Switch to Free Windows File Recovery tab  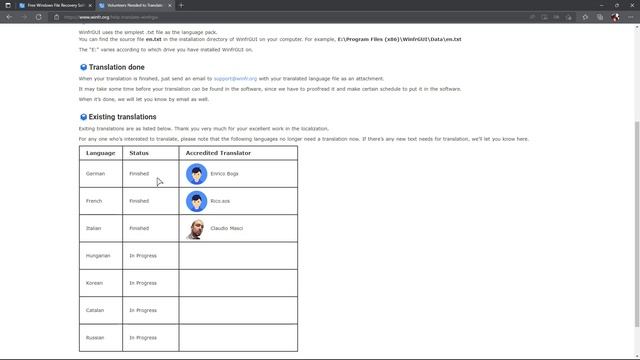pyautogui.click(x=56, y=5)
